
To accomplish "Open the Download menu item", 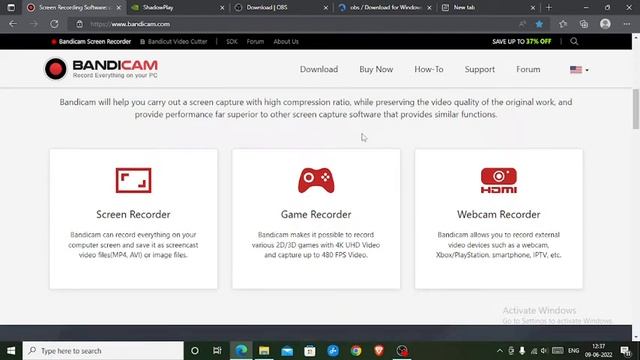I will click(319, 69).
